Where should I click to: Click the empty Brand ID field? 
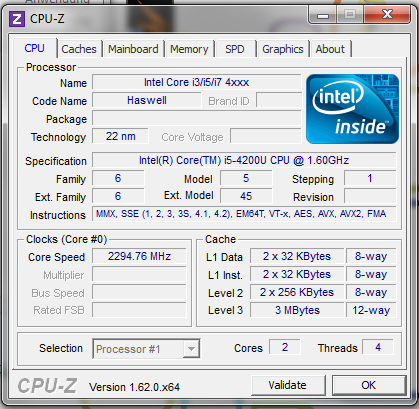[278, 100]
